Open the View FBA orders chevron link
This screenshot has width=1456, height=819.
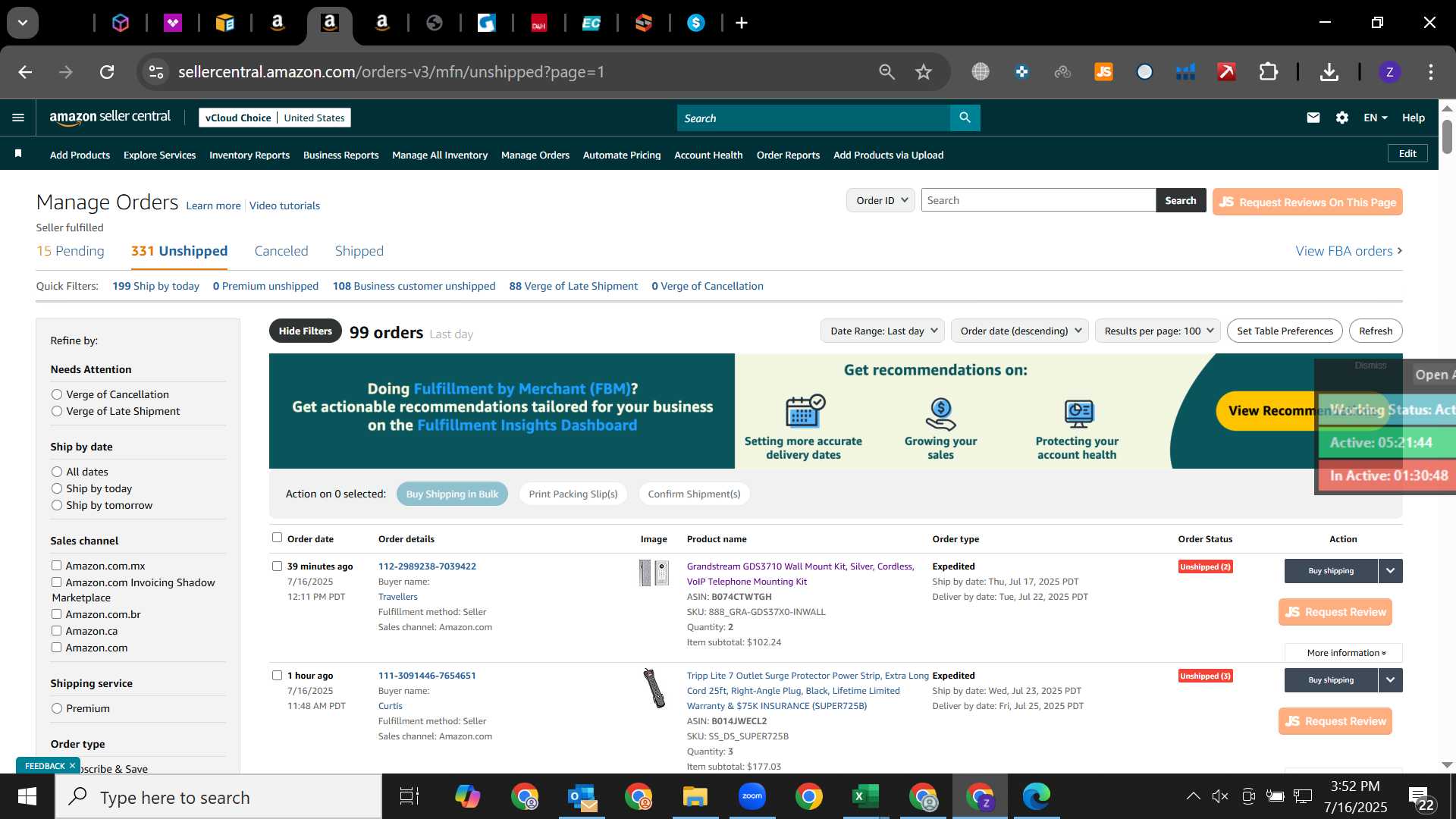(1349, 251)
